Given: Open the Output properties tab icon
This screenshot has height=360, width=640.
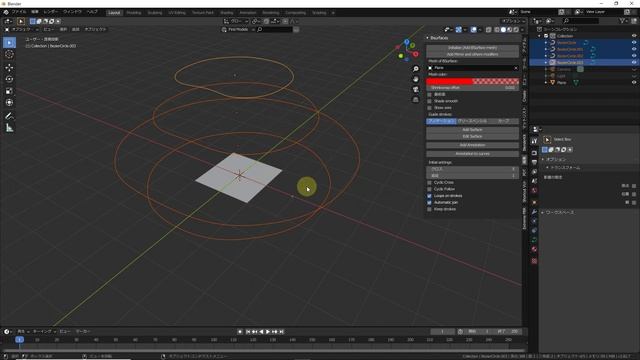Looking at the screenshot, I should pos(534,162).
